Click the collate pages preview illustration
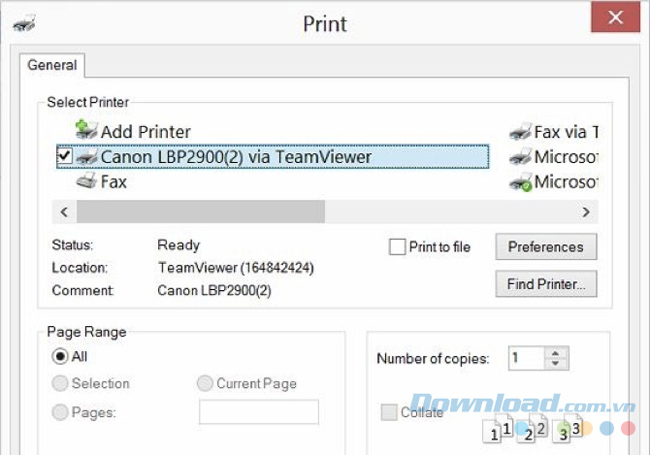Image resolution: width=650 pixels, height=455 pixels. point(533,428)
